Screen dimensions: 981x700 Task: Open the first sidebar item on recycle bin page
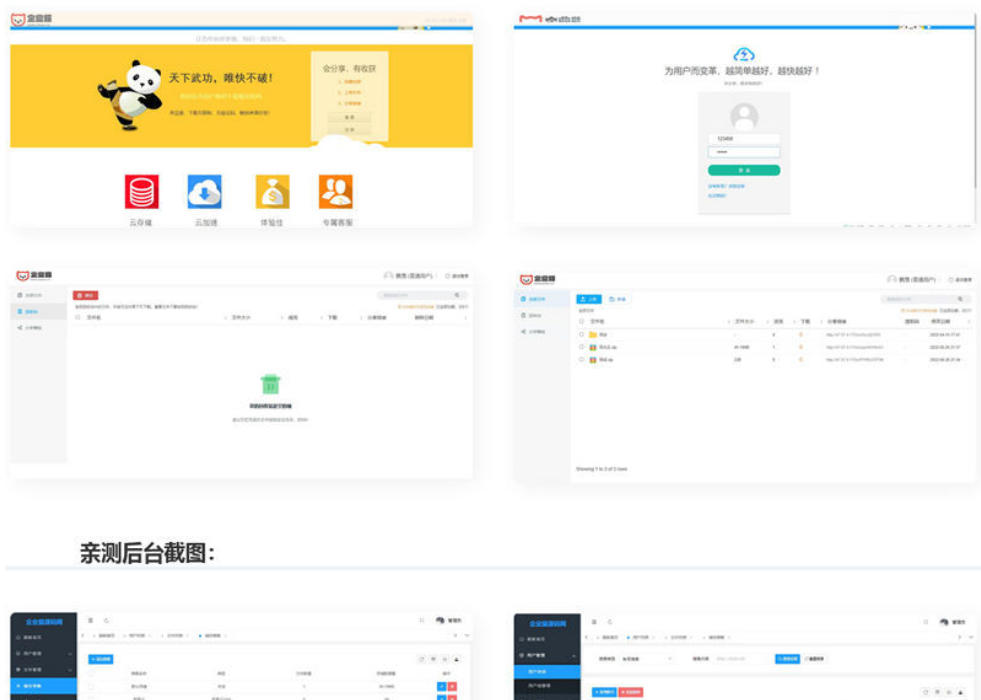(39, 295)
